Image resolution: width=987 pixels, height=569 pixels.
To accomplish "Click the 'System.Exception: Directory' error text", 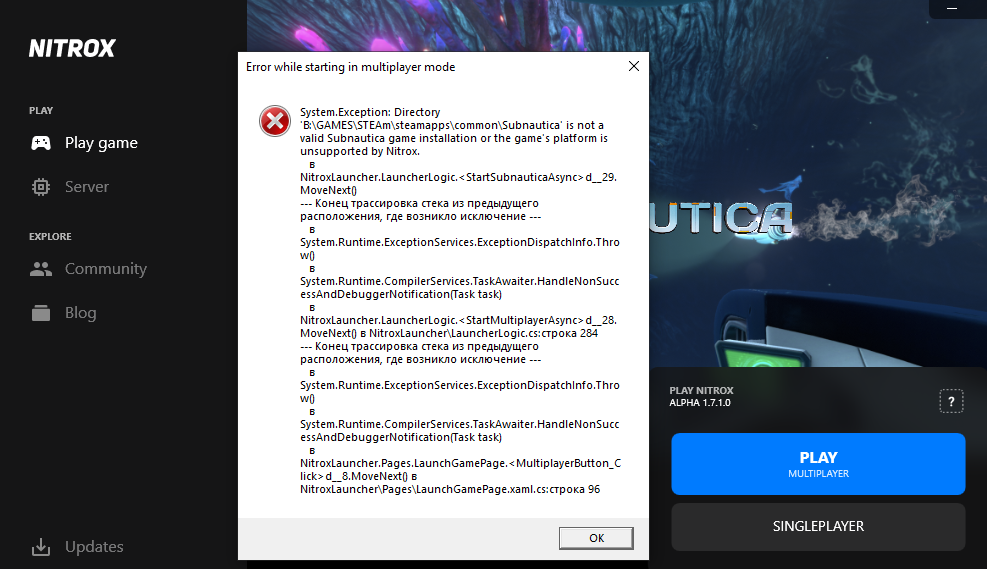I will coord(370,112).
